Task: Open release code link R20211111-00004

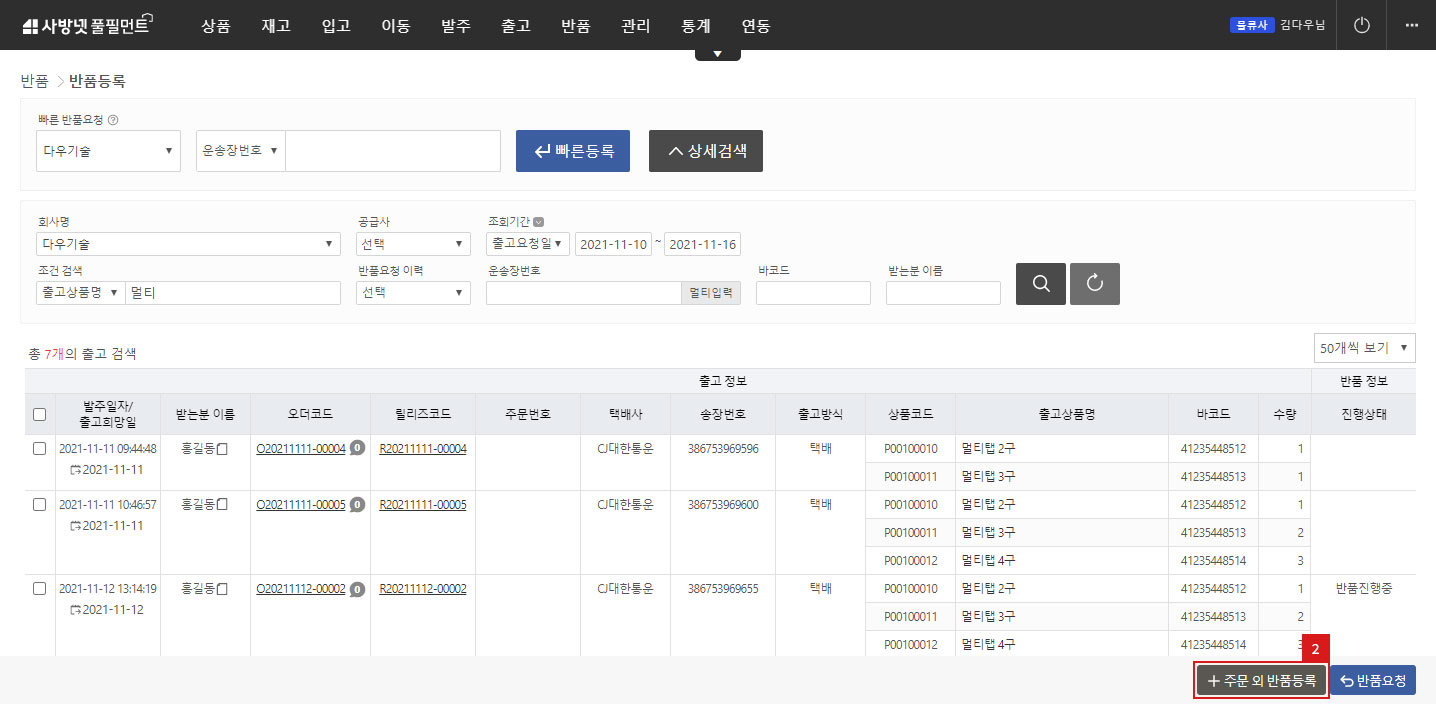Action: click(423, 449)
